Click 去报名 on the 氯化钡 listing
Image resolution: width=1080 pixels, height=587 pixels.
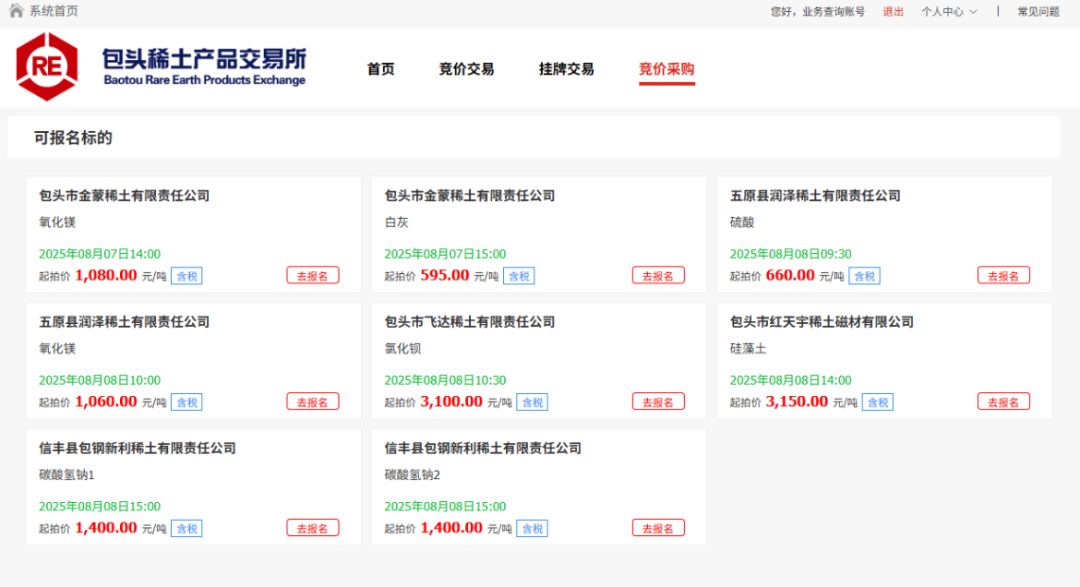[x=658, y=402]
